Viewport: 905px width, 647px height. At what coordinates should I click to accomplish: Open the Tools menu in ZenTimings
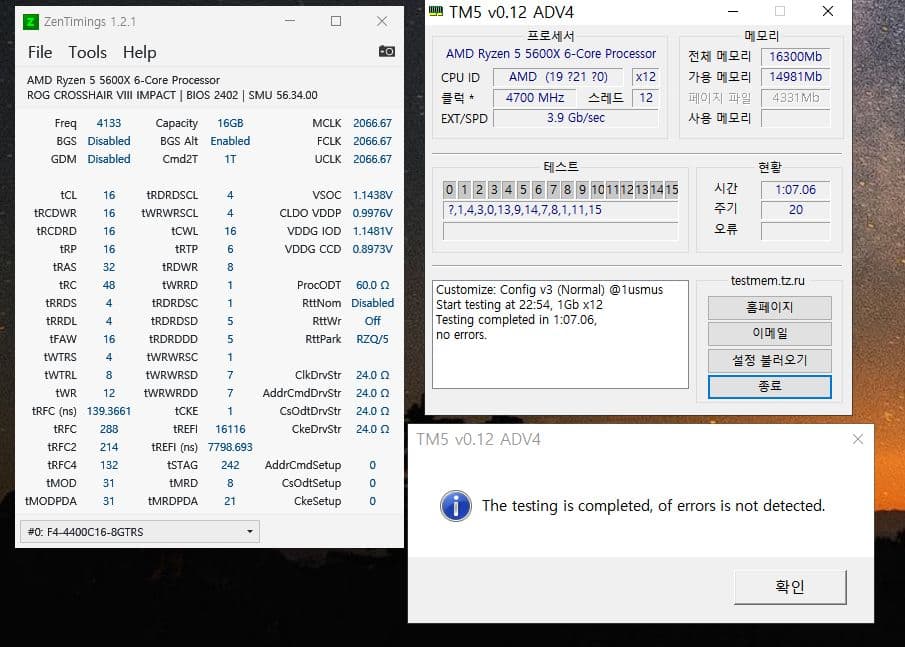[x=88, y=53]
